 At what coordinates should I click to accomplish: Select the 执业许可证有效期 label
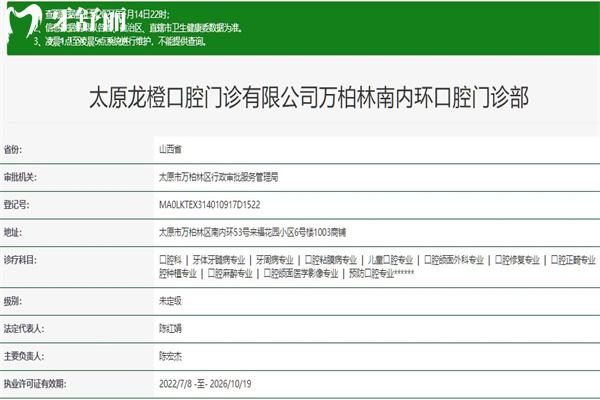coord(35,384)
